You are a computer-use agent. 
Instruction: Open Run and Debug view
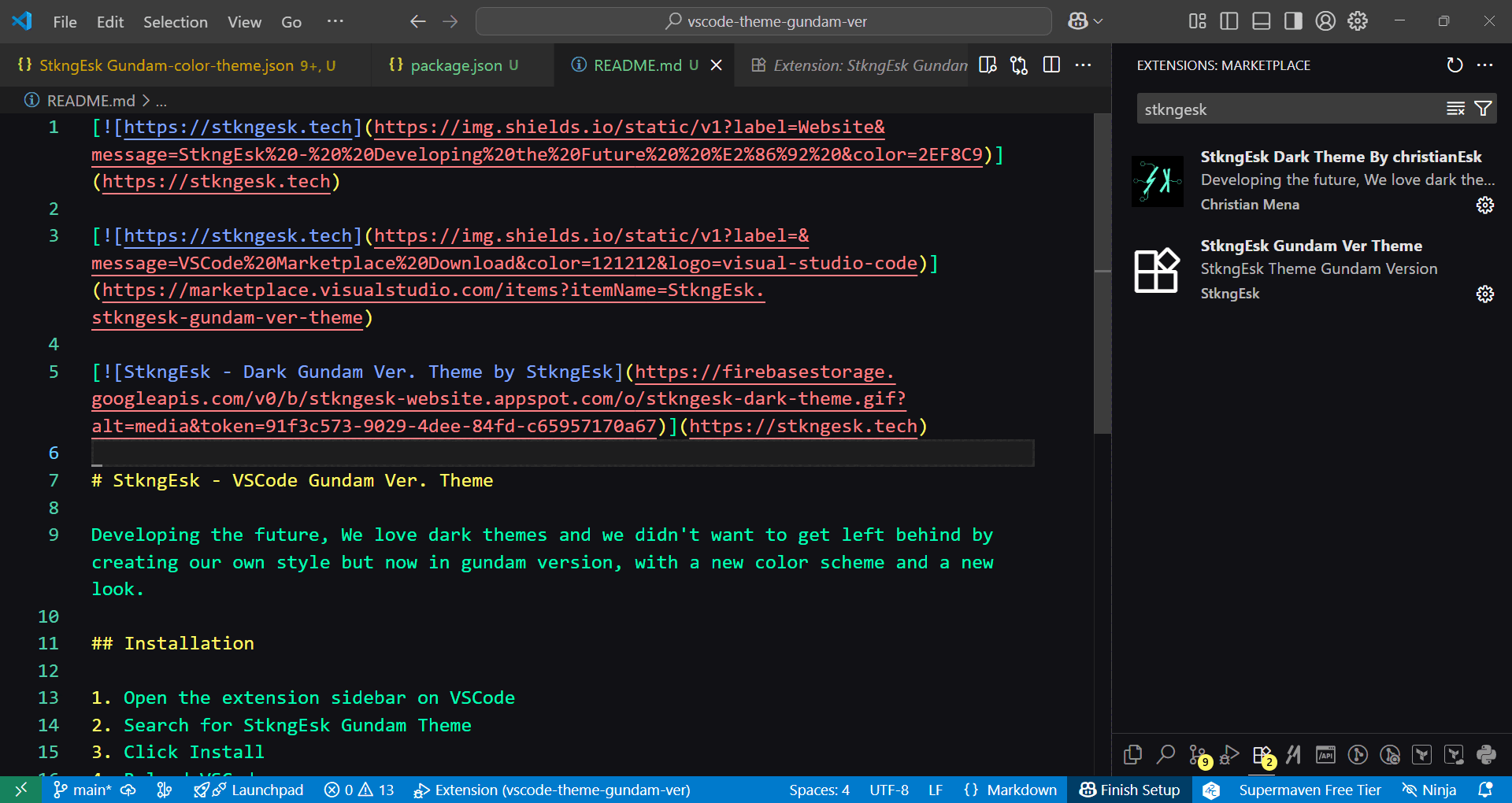[x=1229, y=755]
